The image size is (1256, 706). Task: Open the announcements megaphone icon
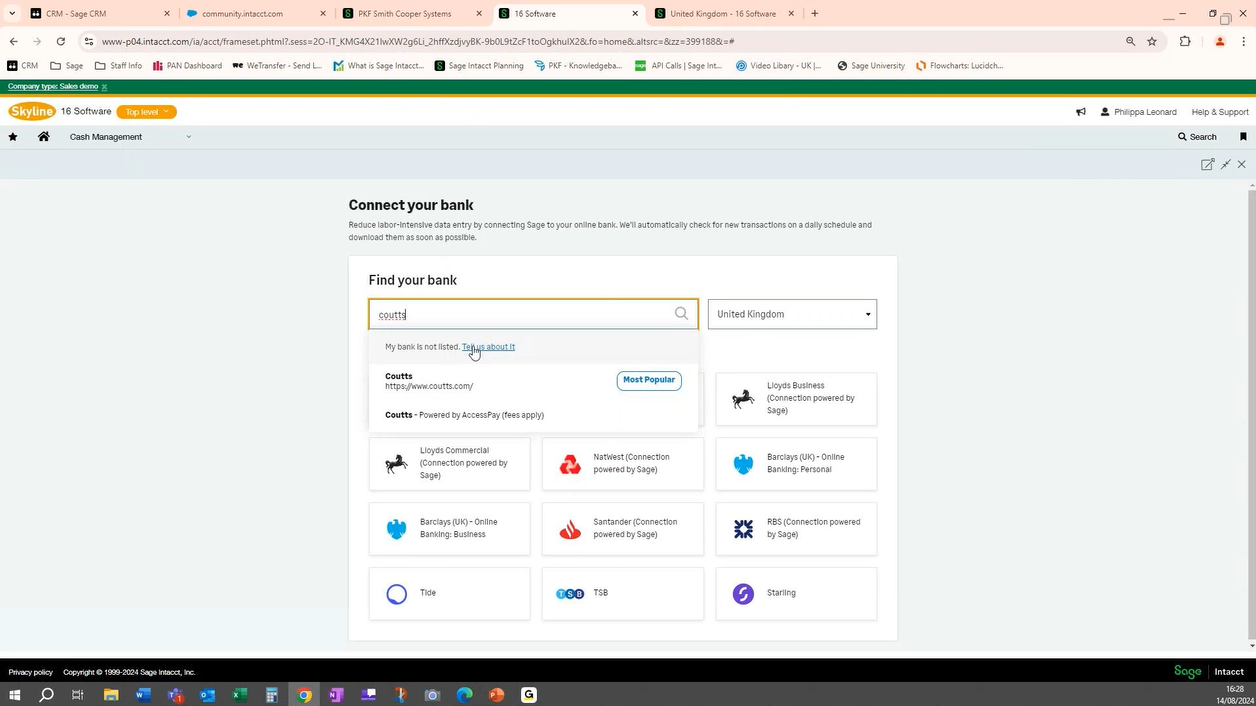[1081, 112]
